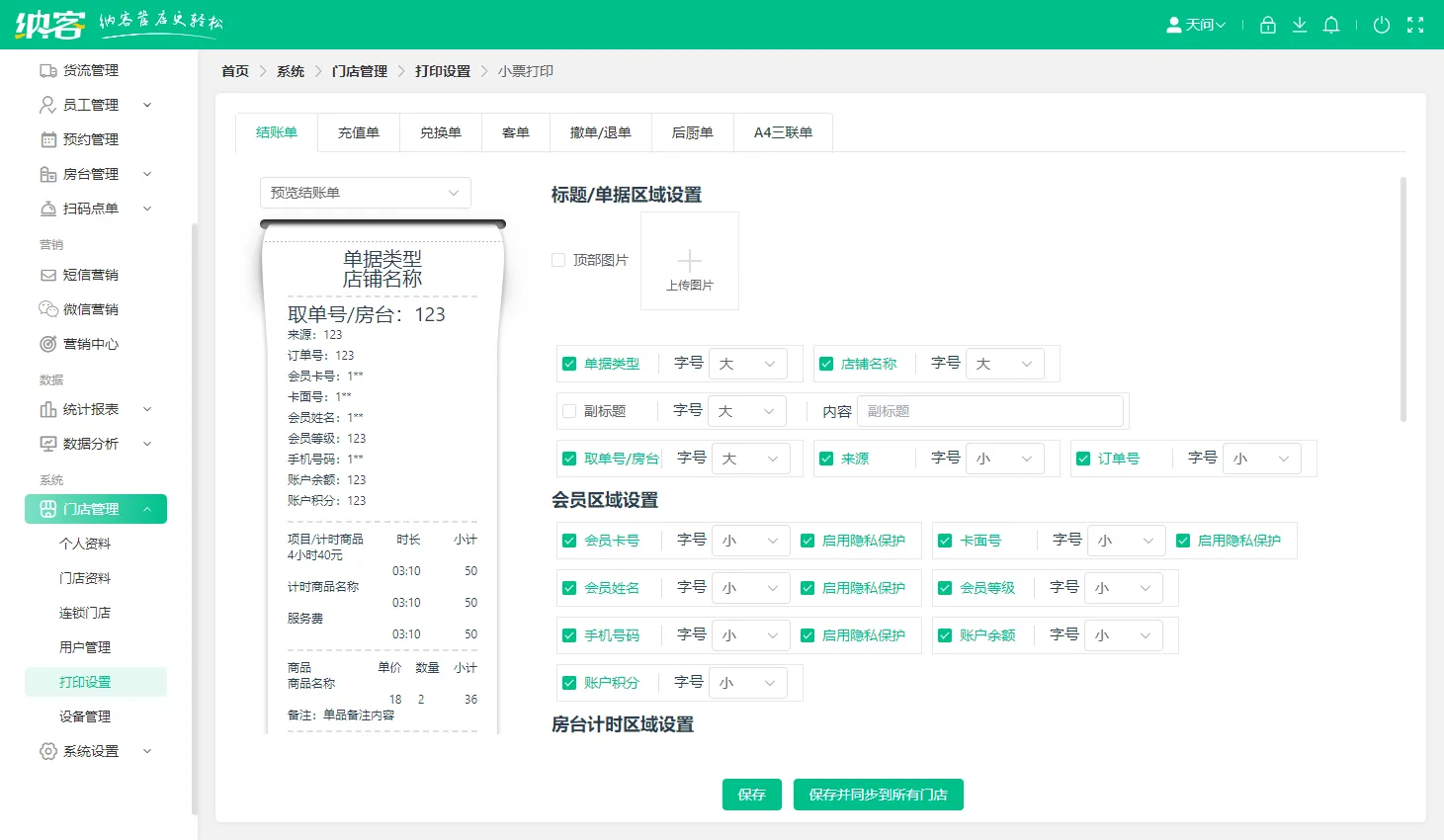This screenshot has height=840, width=1444.
Task: Click the 统计报表 chart icon
Action: (47, 409)
